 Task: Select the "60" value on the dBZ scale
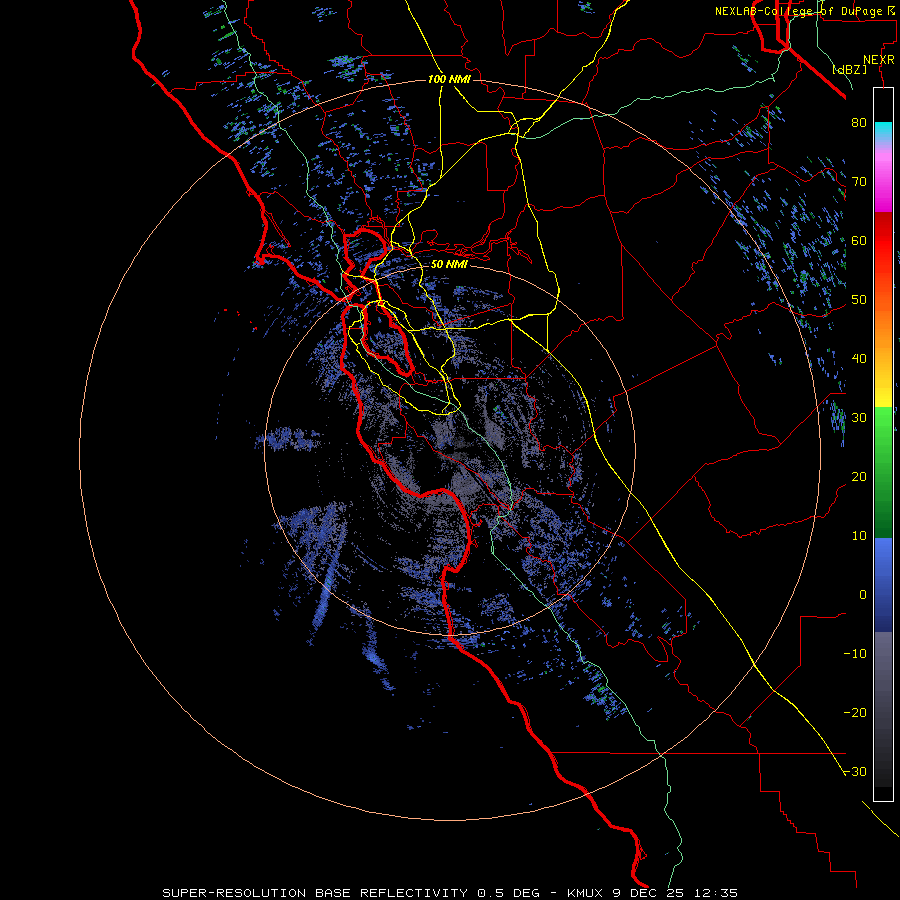tap(859, 241)
